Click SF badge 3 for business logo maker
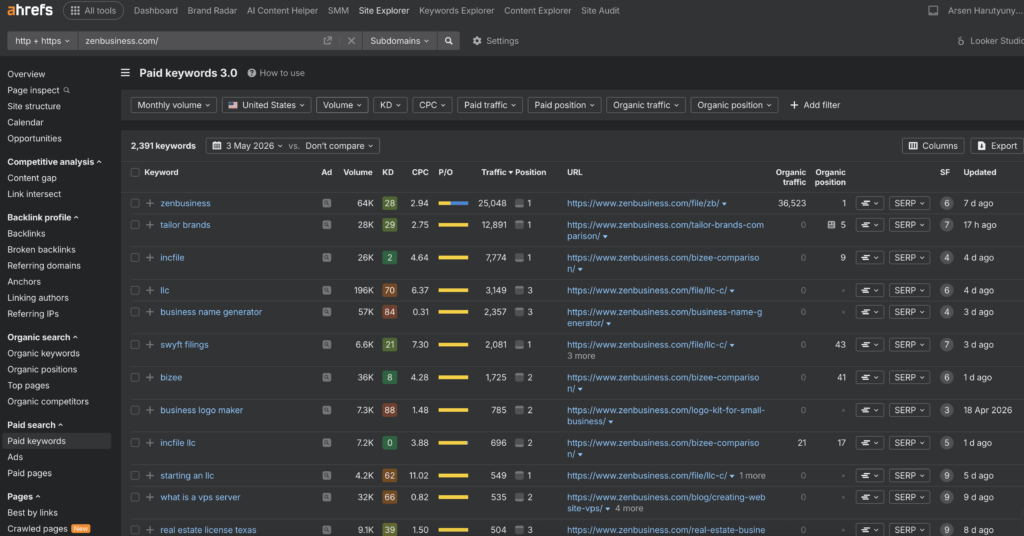The height and width of the screenshot is (536, 1024). [x=946, y=410]
